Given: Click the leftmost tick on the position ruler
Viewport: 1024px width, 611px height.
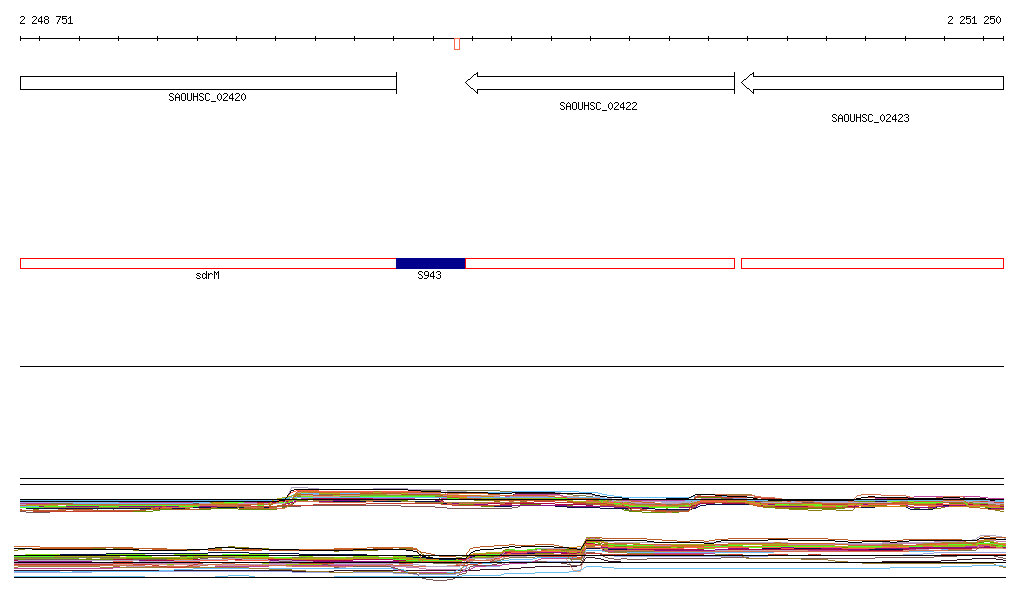Looking at the screenshot, I should (x=21, y=39).
